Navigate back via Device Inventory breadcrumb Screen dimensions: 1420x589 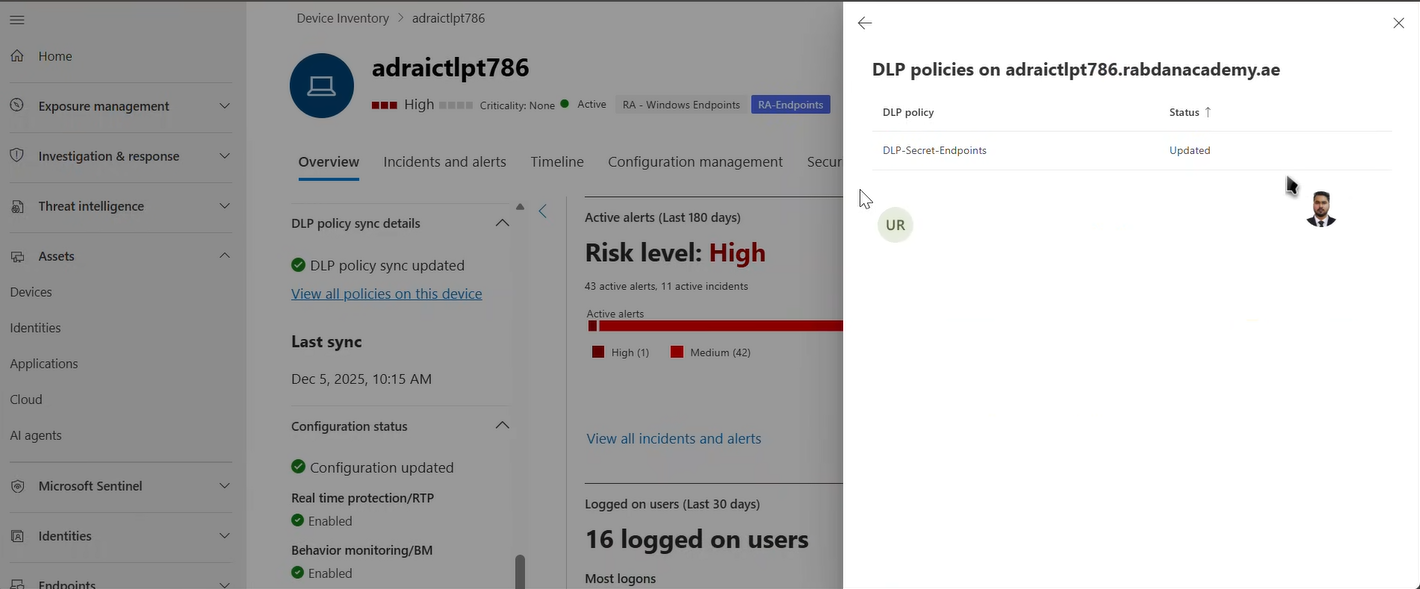[342, 17]
